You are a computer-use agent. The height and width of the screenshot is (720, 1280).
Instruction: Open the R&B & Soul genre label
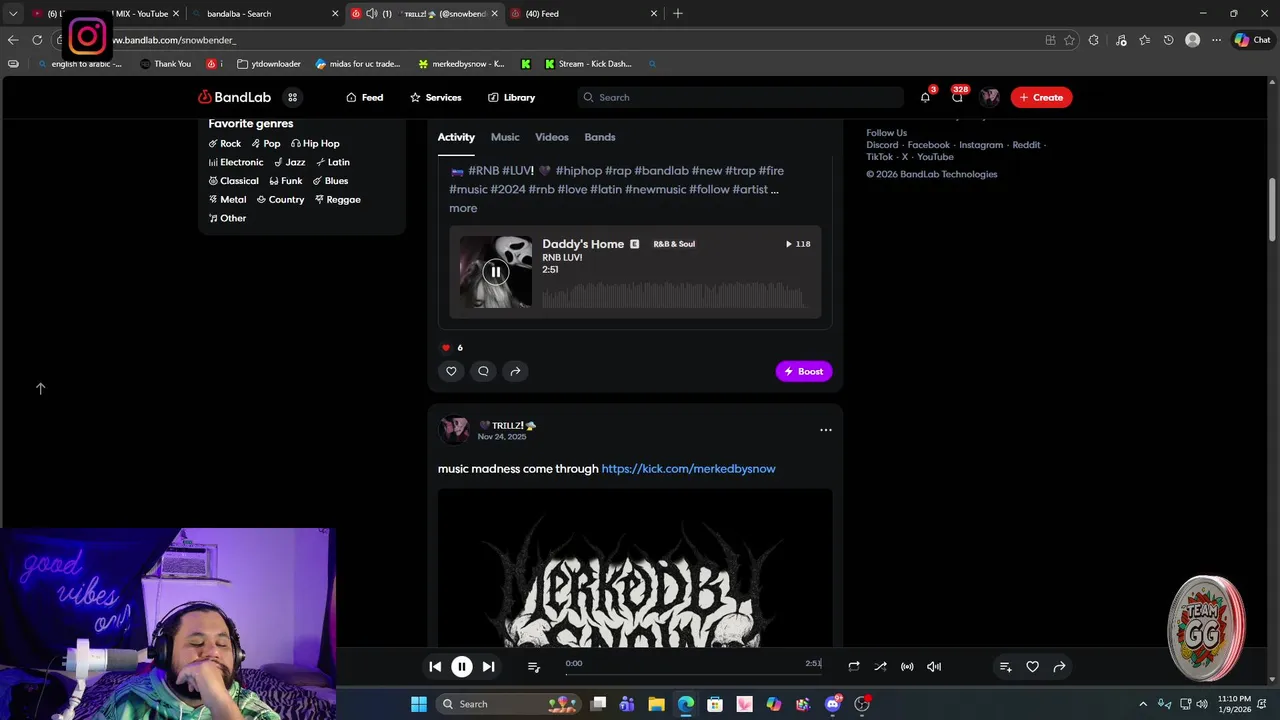674,244
